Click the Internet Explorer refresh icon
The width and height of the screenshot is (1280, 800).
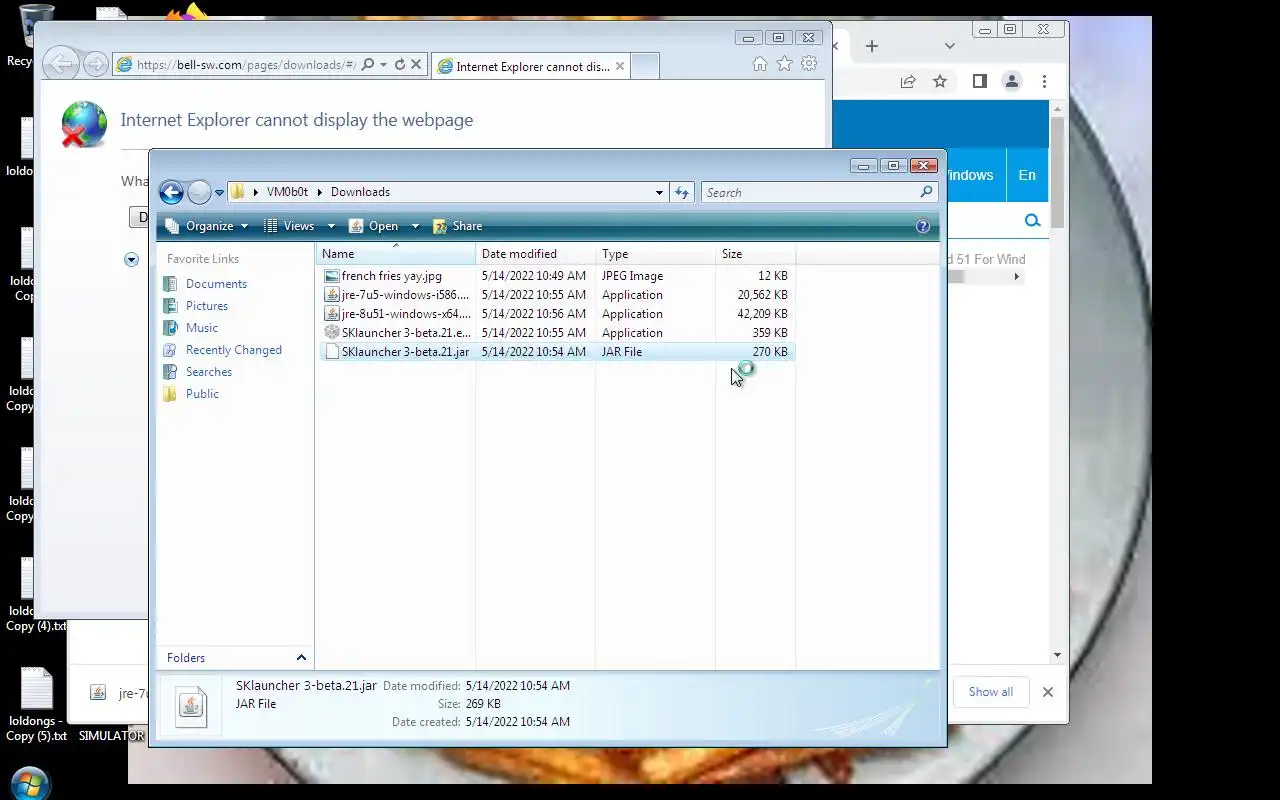pyautogui.click(x=400, y=65)
